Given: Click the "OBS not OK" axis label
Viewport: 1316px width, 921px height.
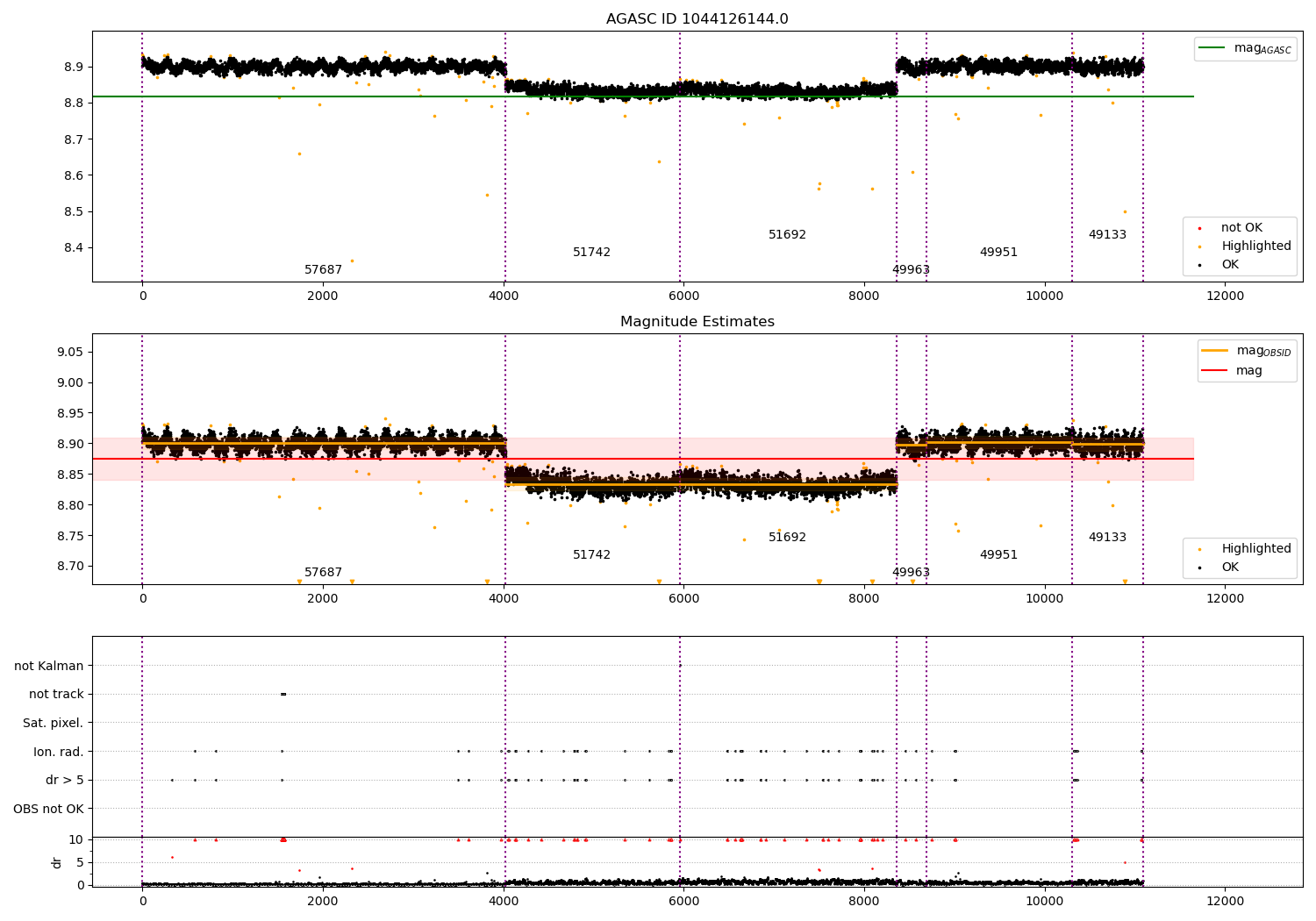Looking at the screenshot, I should (x=49, y=809).
